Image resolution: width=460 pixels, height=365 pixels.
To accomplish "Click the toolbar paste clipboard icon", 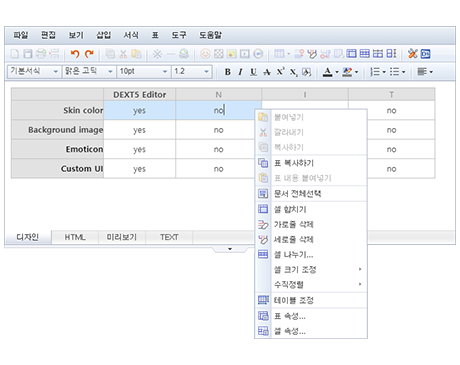I will point(136,53).
